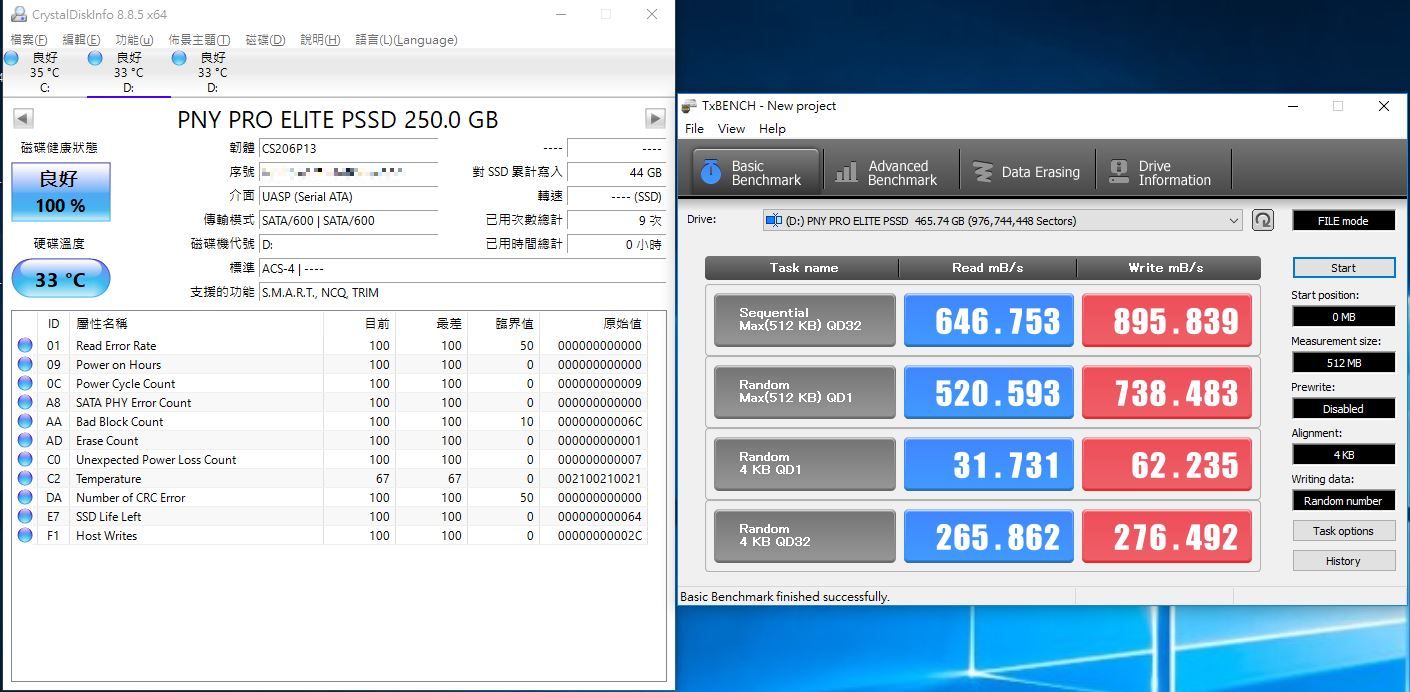Image resolution: width=1410 pixels, height=692 pixels.
Task: Open the 編輯(E) menu
Action: click(x=81, y=40)
